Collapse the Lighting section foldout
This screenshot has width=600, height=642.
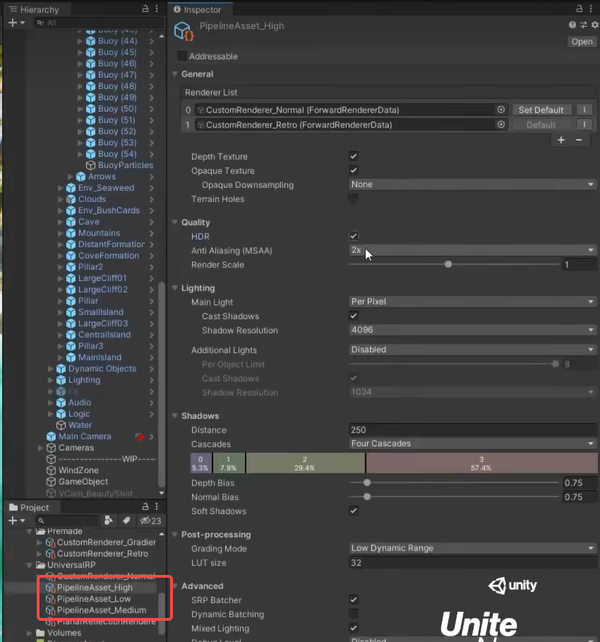[175, 288]
